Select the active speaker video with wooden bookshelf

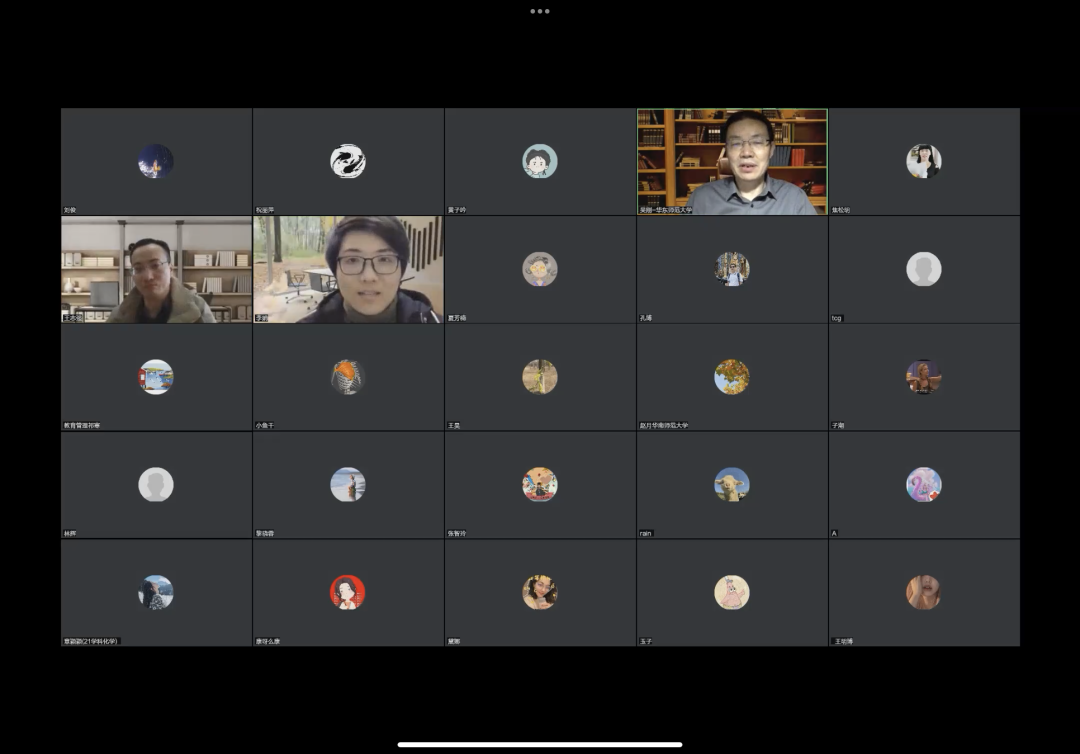(x=732, y=161)
